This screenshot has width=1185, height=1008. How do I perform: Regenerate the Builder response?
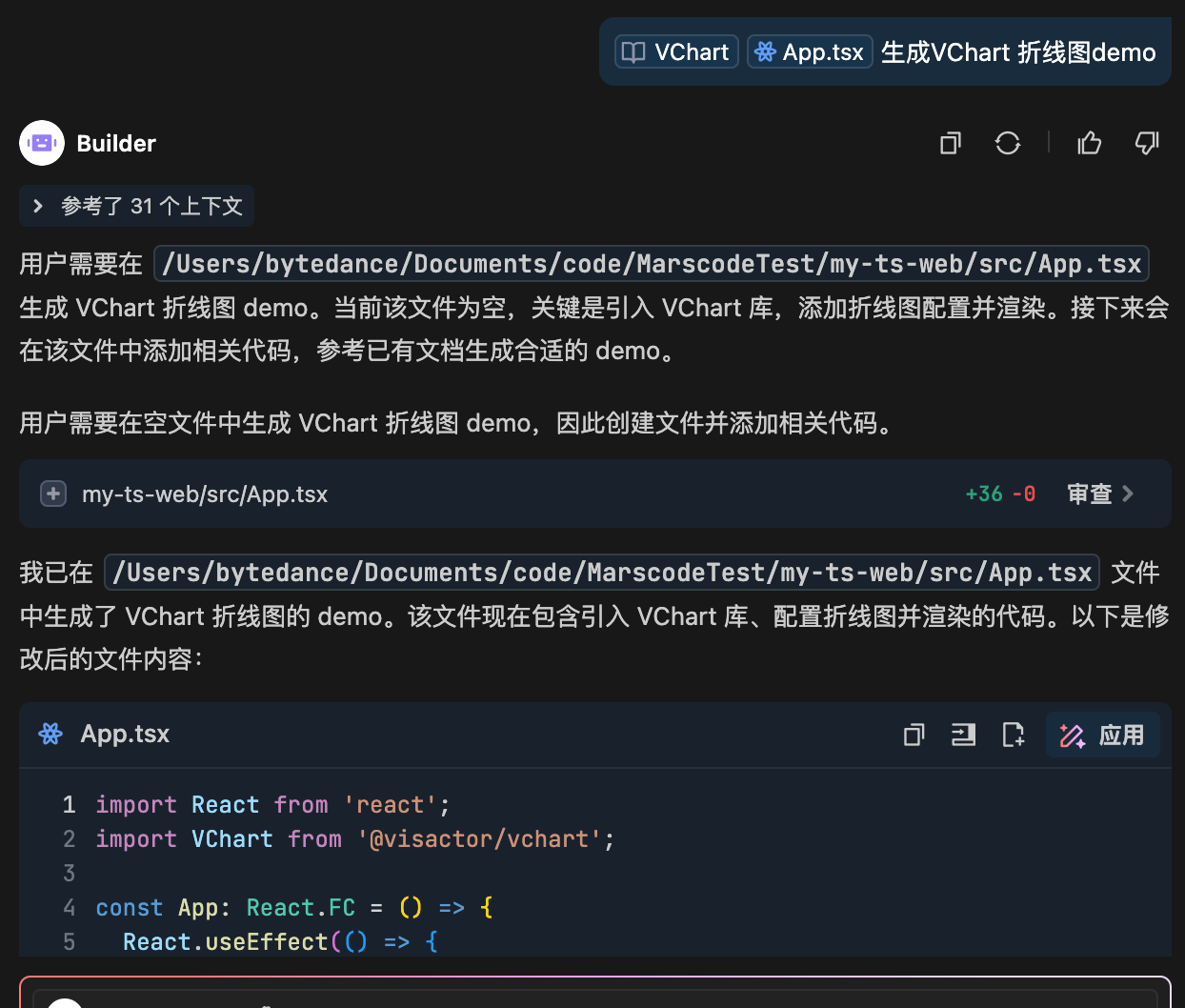tap(1008, 143)
